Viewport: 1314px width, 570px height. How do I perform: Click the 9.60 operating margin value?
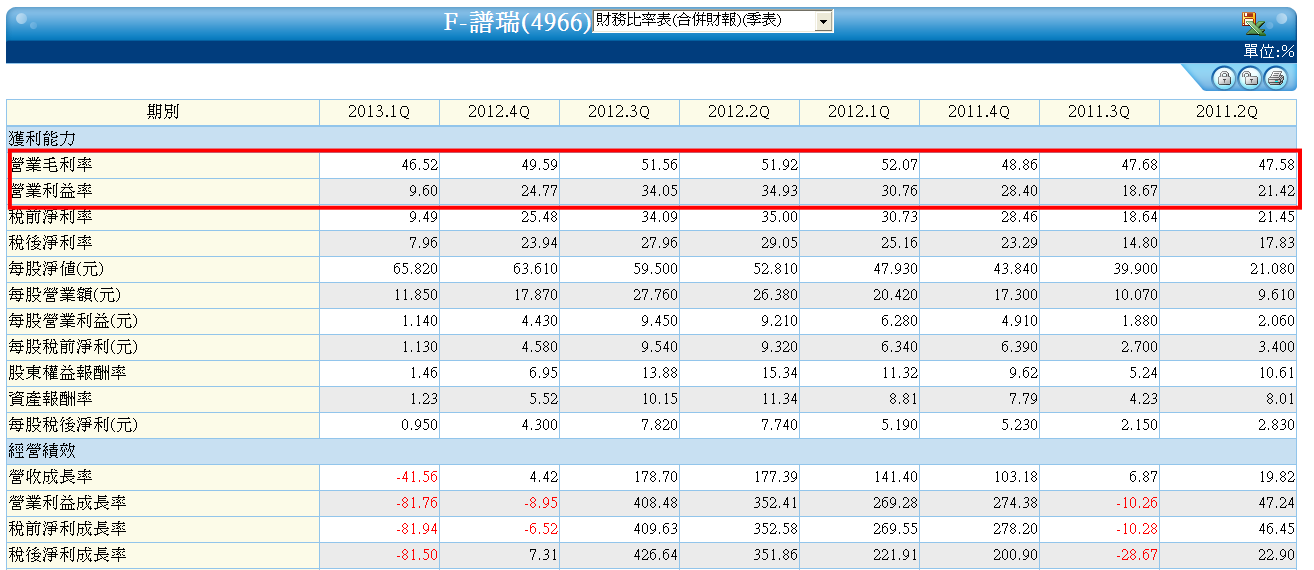pos(424,190)
